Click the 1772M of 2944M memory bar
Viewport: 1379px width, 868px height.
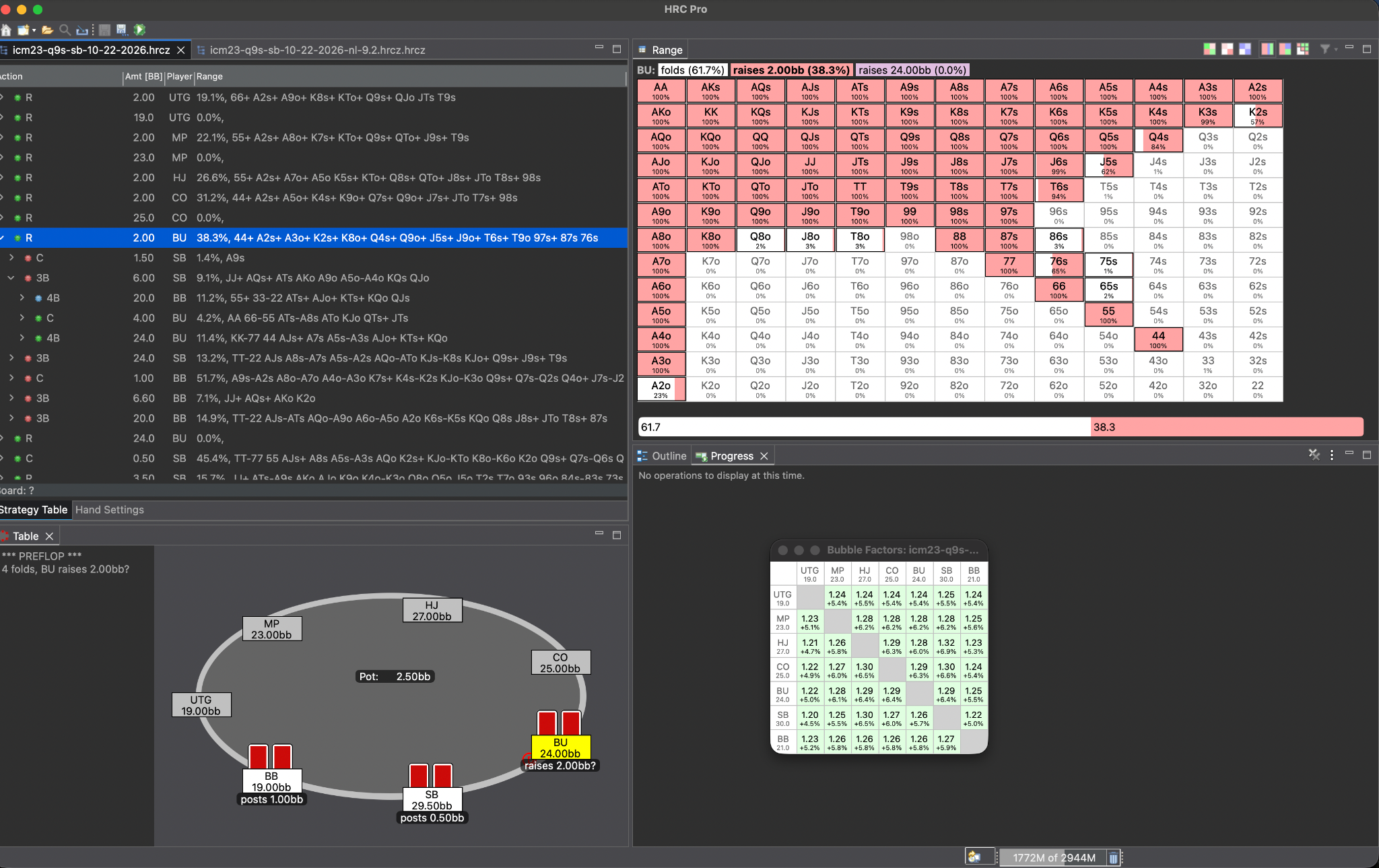click(x=1054, y=858)
